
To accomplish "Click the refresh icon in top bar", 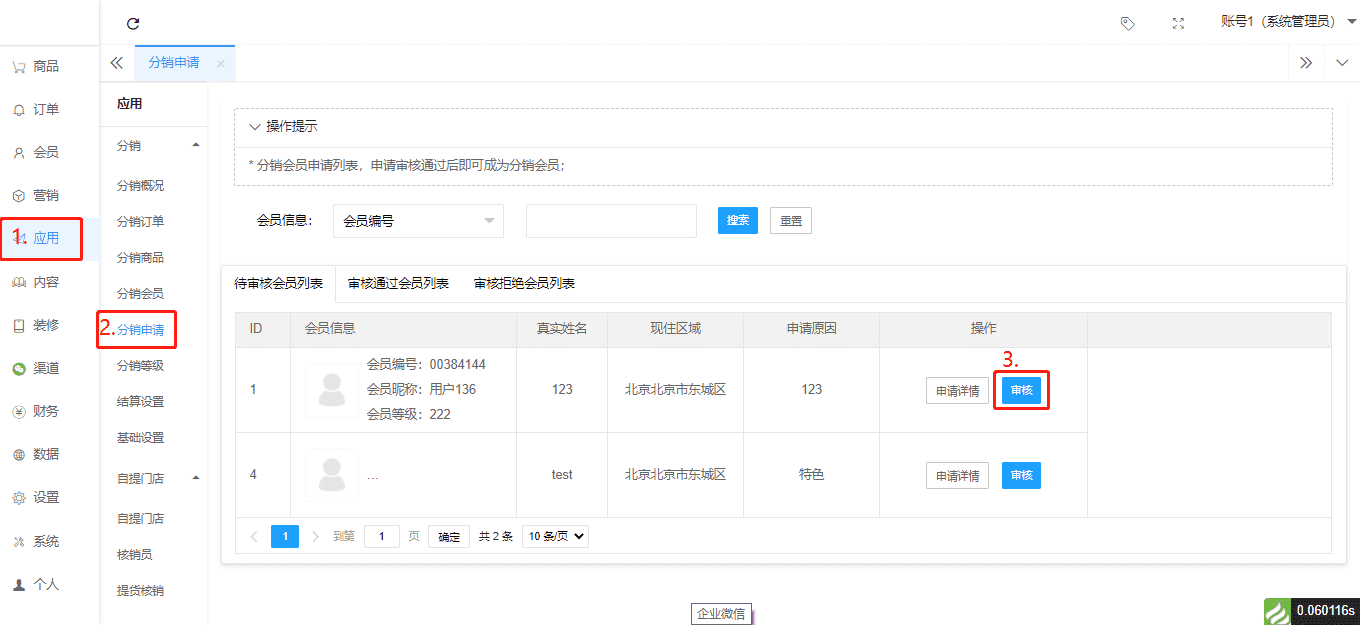I will [x=133, y=23].
